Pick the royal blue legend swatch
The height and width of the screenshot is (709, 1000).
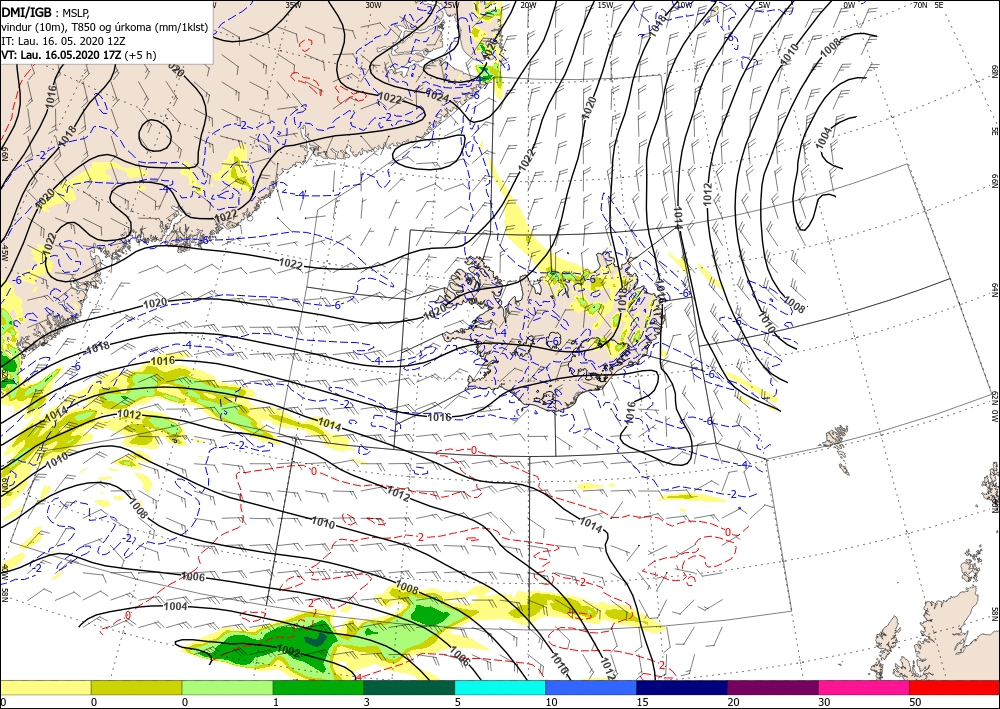tap(591, 687)
